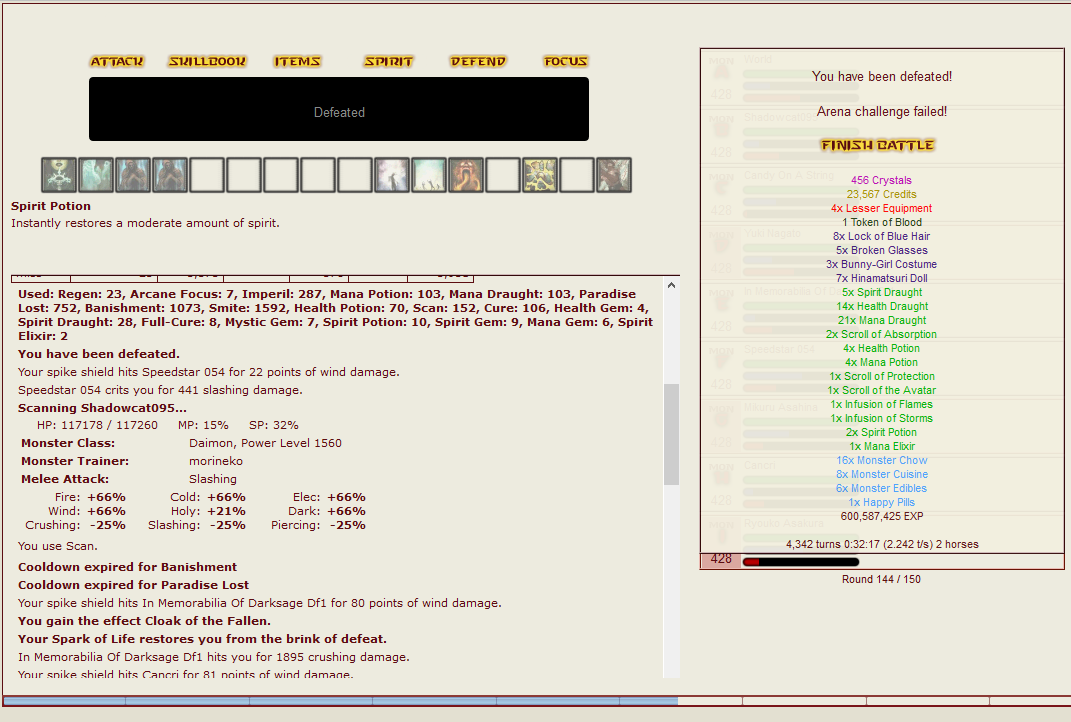Click the '600,587,425 EXP' line
This screenshot has height=722, width=1071.
(882, 516)
